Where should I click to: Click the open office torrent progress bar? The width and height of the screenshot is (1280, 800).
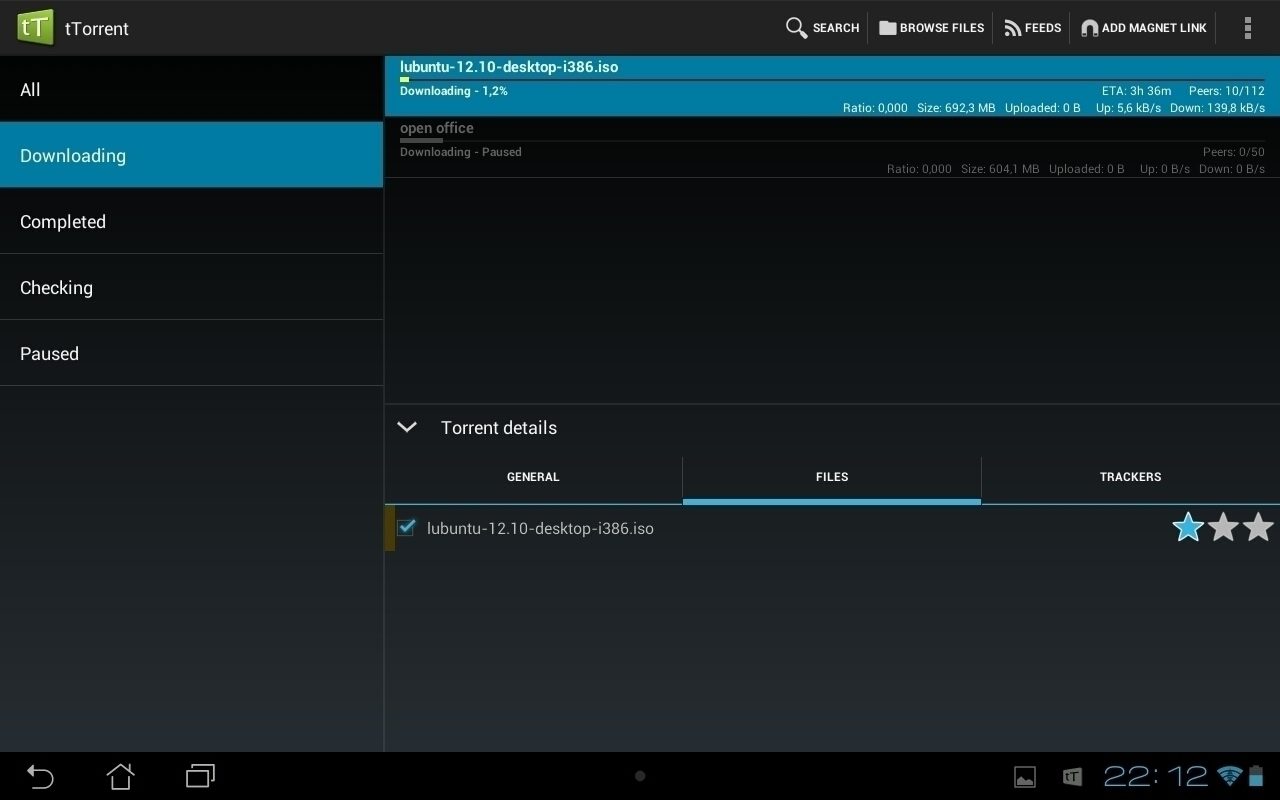(832, 140)
